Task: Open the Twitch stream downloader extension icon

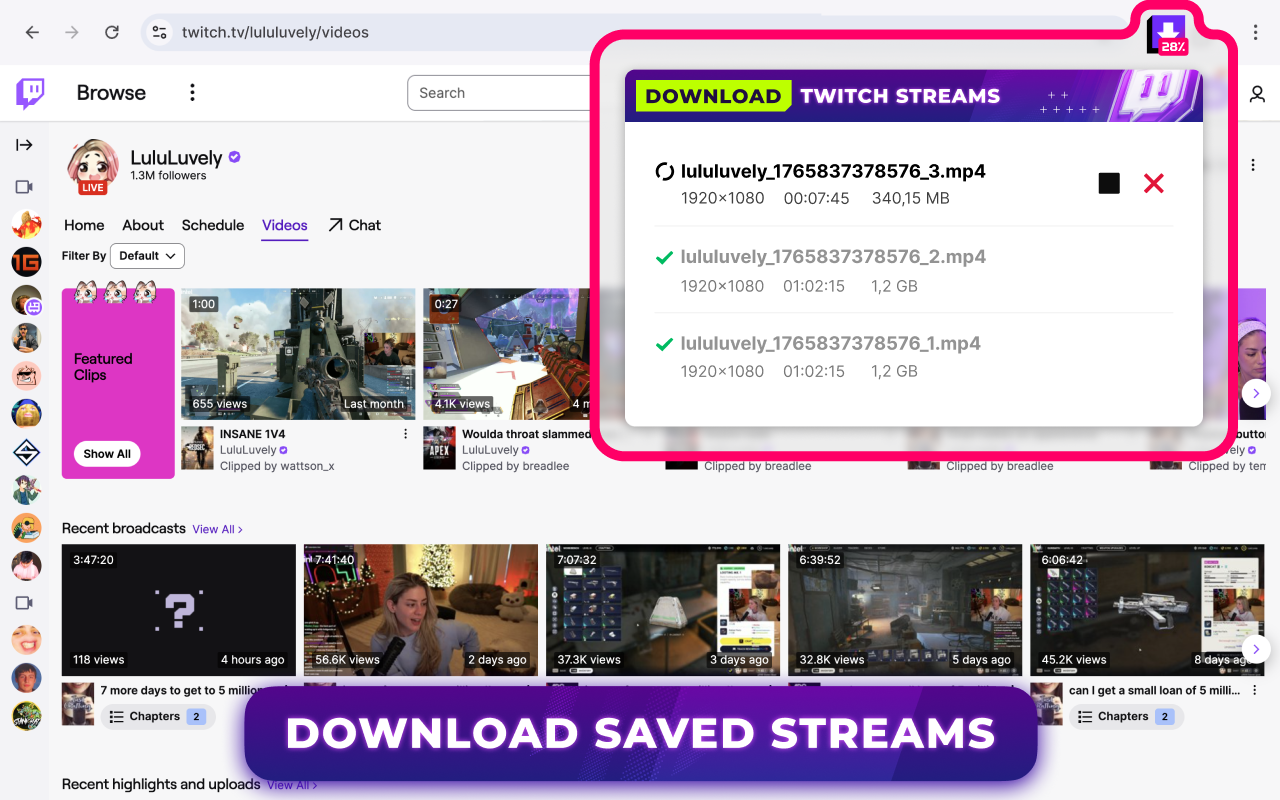Action: (1166, 34)
